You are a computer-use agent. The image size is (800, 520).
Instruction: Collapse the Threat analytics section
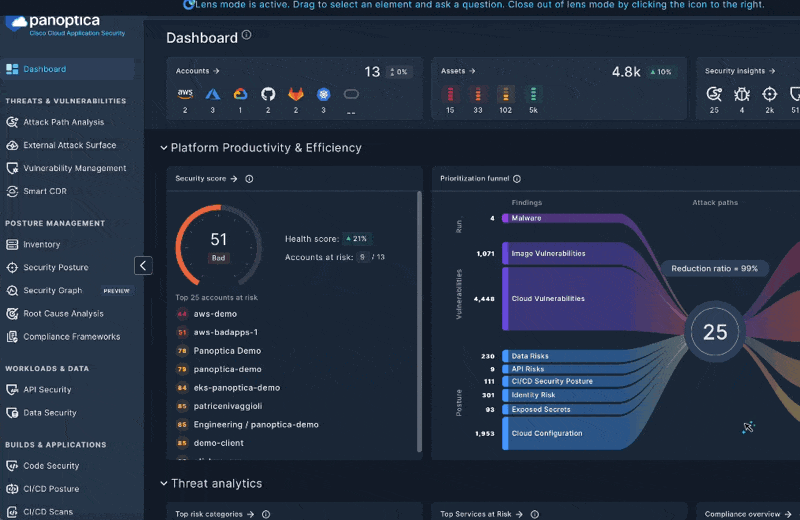164,483
